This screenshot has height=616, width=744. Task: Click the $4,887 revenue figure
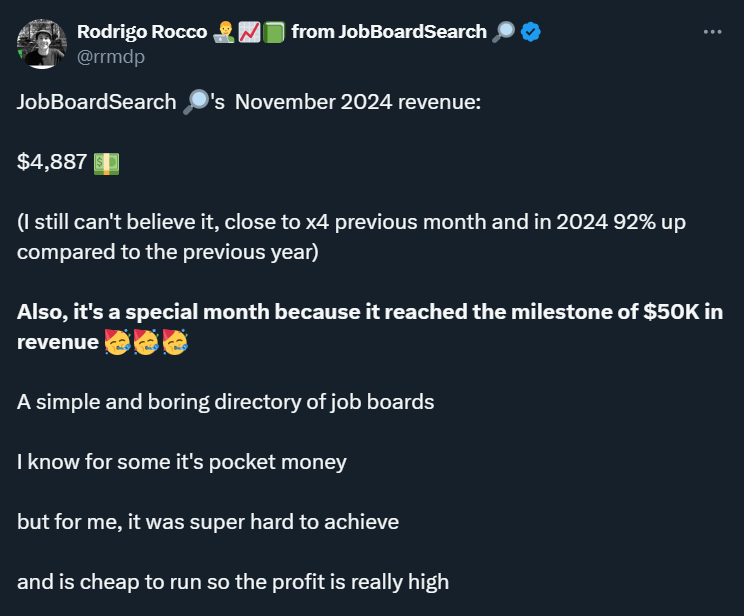52,162
